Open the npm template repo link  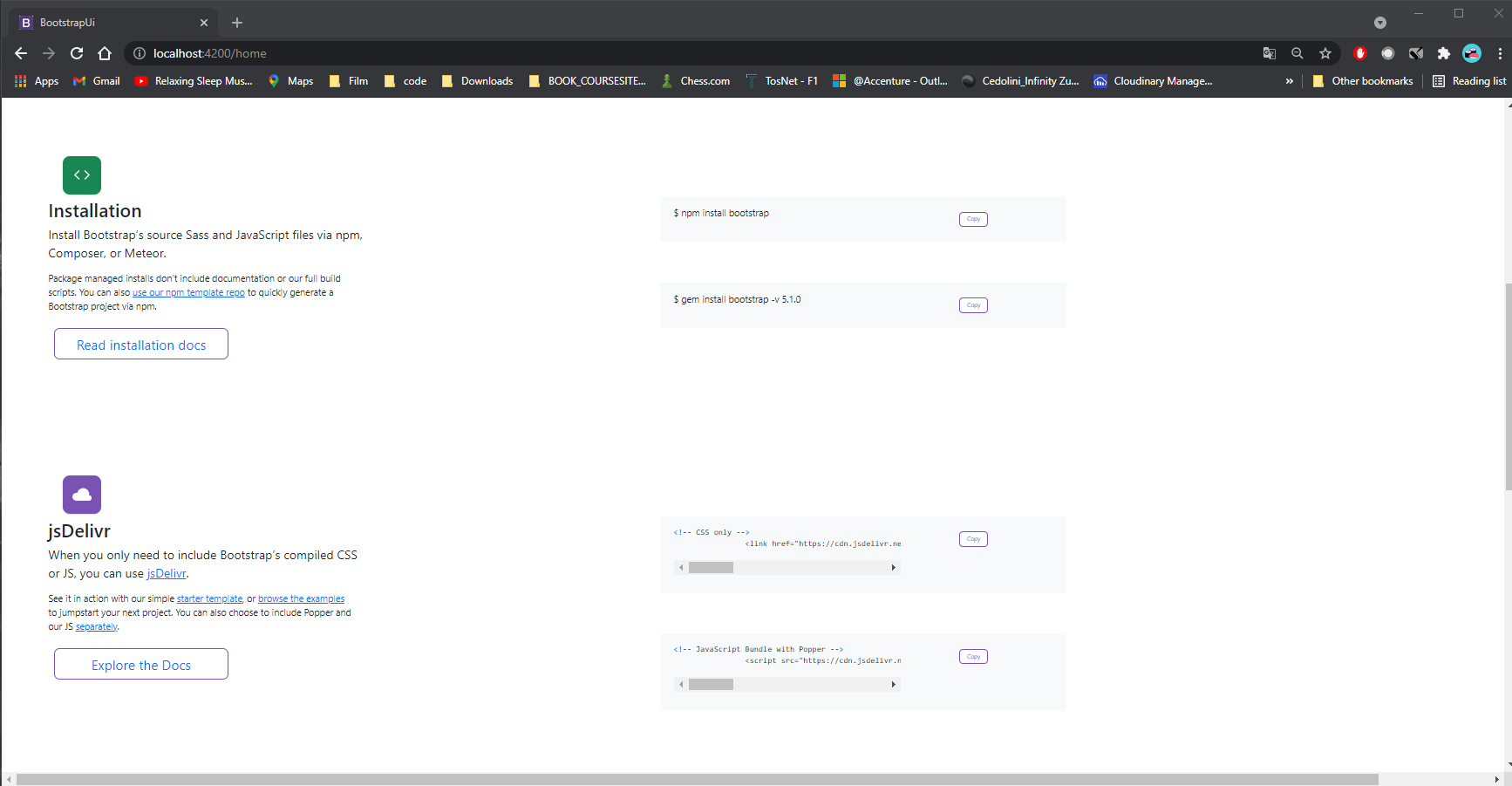188,293
